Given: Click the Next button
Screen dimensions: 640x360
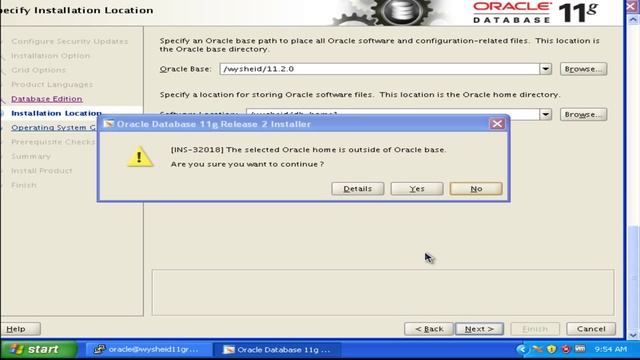Looking at the screenshot, I should tap(479, 329).
